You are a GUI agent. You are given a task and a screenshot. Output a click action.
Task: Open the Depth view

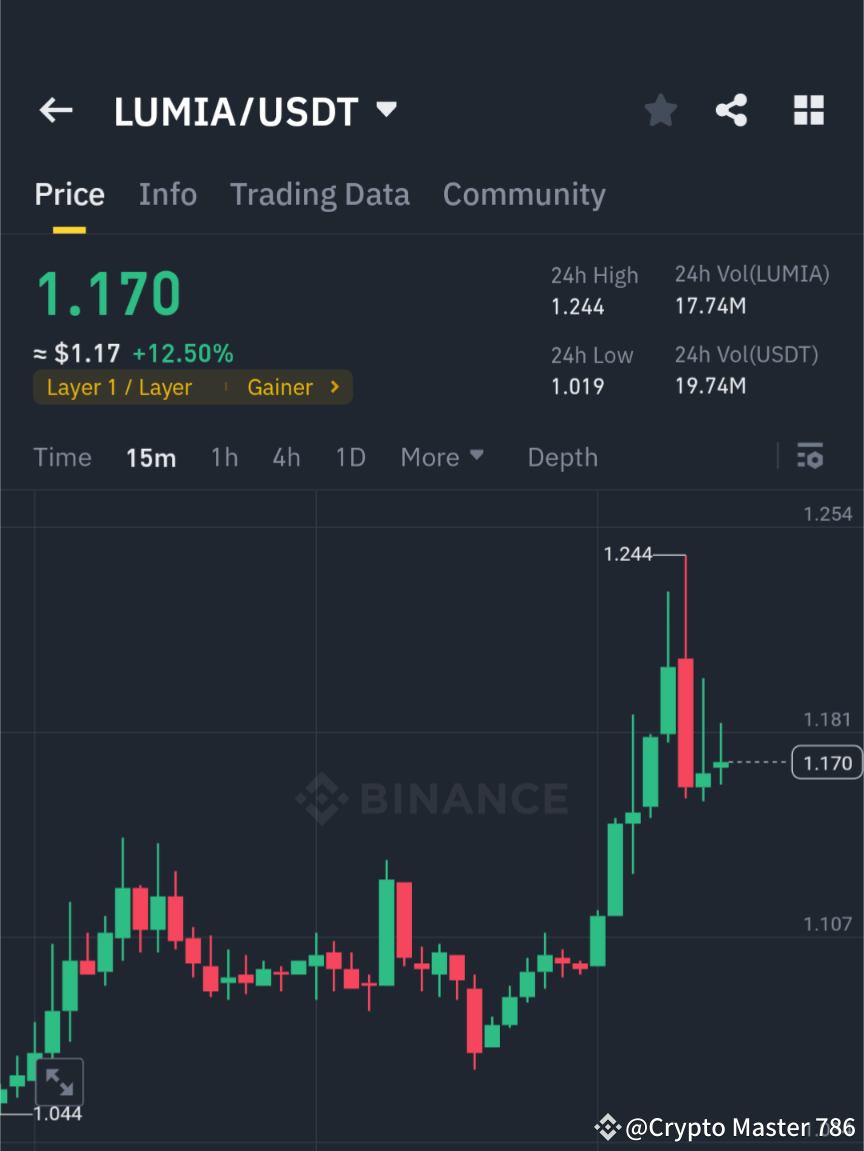point(562,456)
